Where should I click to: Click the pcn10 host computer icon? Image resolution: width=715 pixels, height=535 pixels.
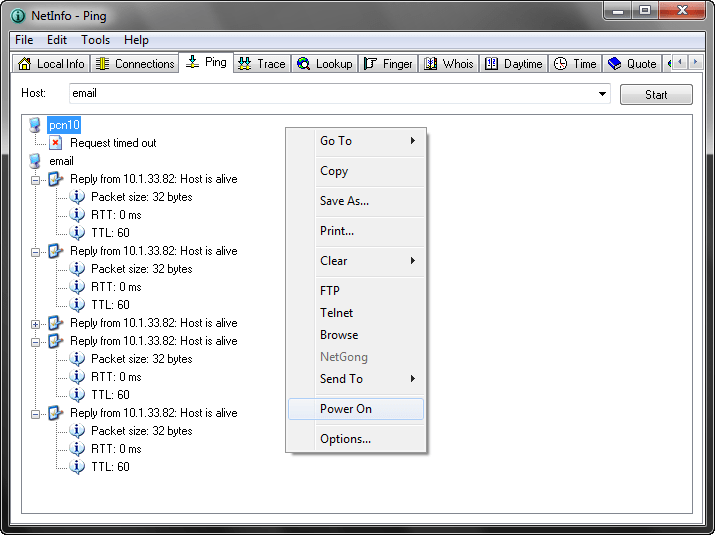(x=35, y=125)
